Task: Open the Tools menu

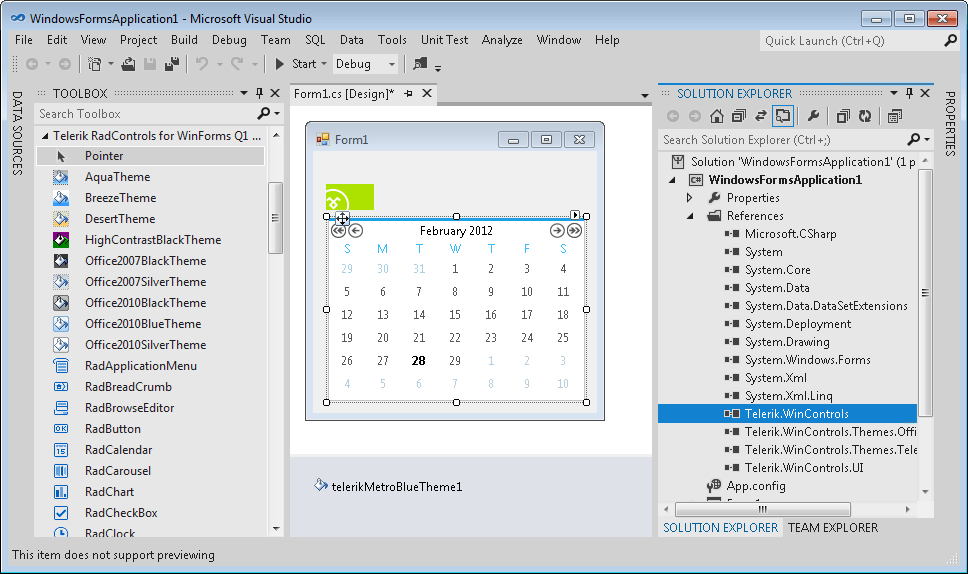Action: click(392, 40)
